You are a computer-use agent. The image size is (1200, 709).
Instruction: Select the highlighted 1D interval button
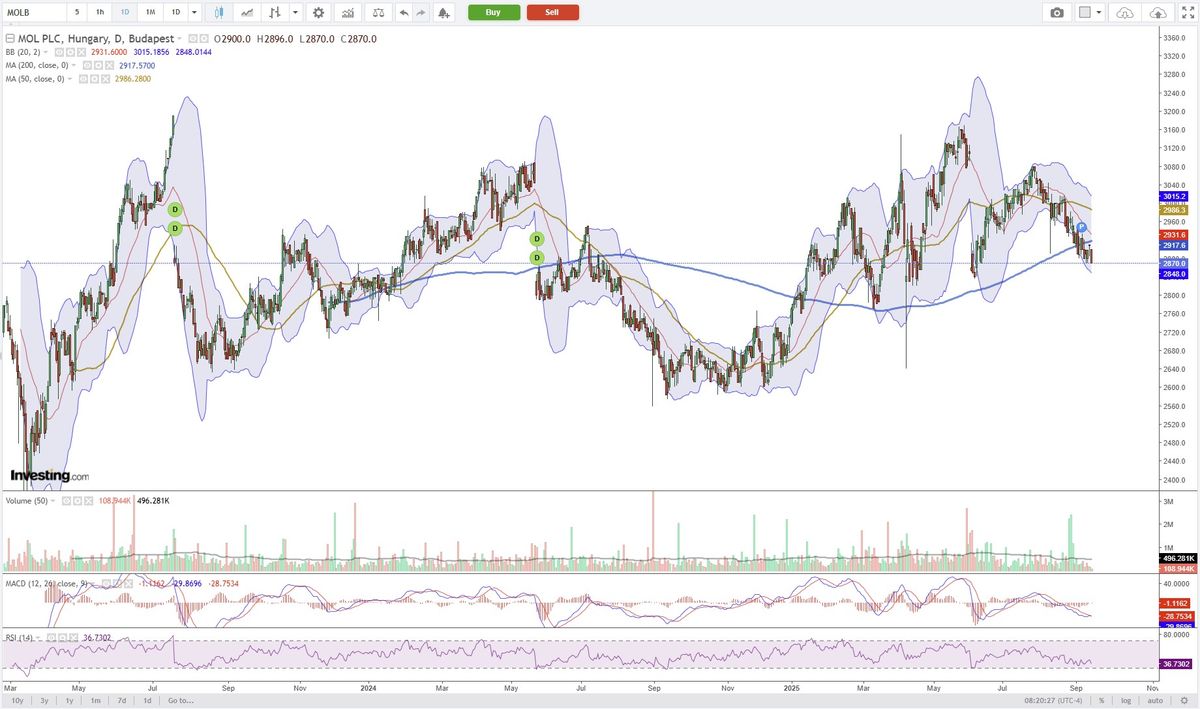[x=124, y=12]
